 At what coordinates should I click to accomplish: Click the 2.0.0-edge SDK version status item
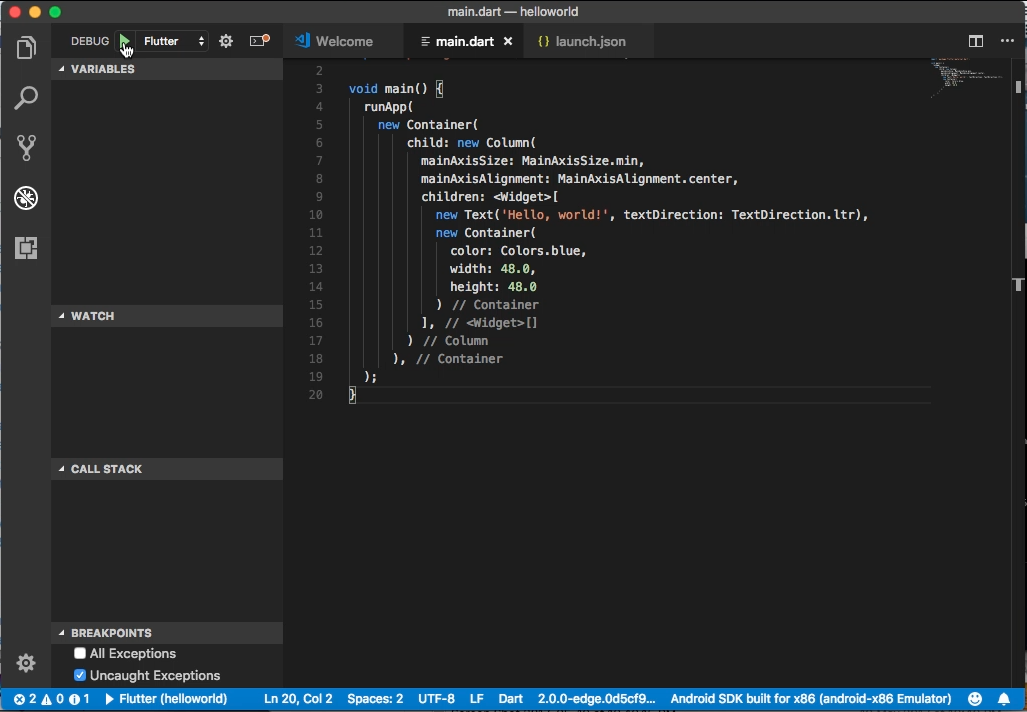[596, 699]
